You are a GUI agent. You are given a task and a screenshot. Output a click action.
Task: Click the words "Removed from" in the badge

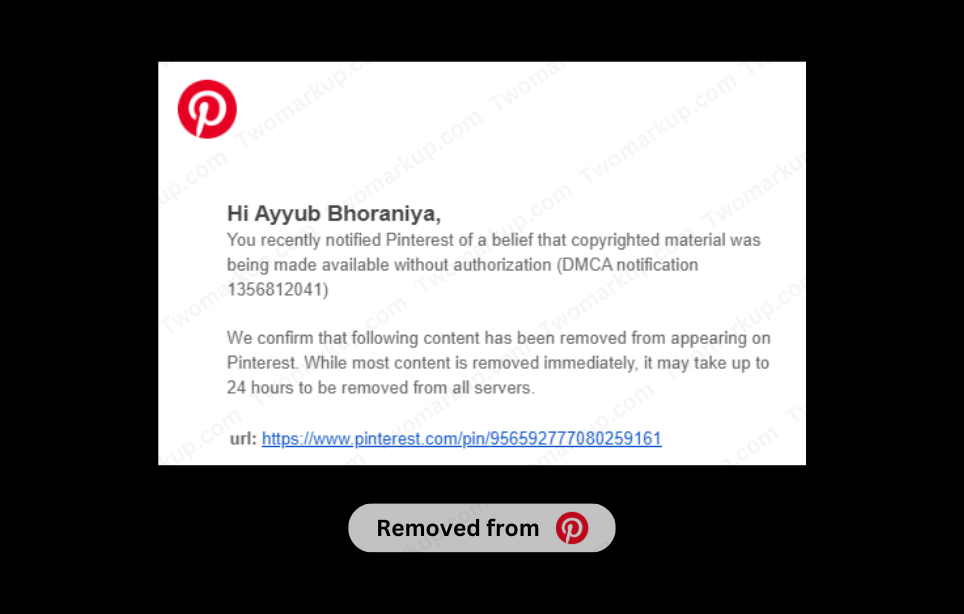[x=457, y=528]
